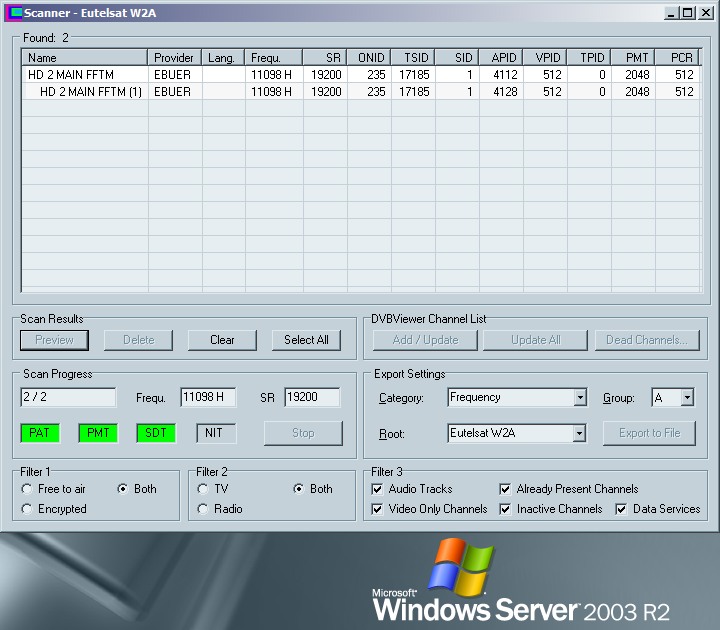Click the Select All button

306,340
